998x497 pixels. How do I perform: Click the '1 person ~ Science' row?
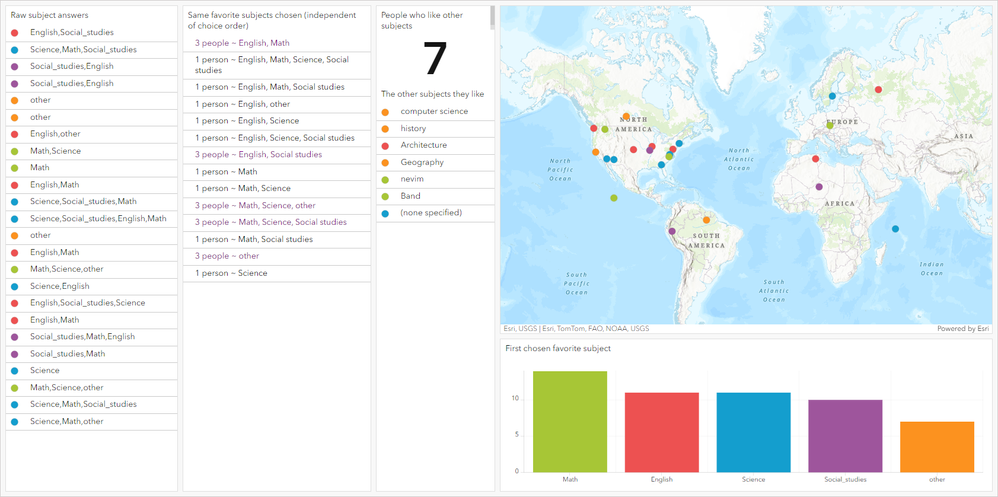click(x=277, y=273)
